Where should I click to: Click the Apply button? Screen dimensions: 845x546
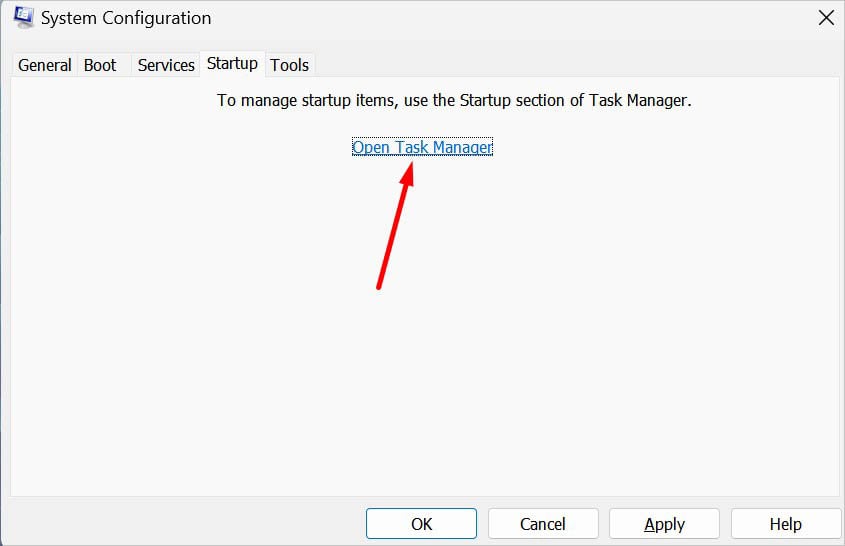pyautogui.click(x=664, y=524)
